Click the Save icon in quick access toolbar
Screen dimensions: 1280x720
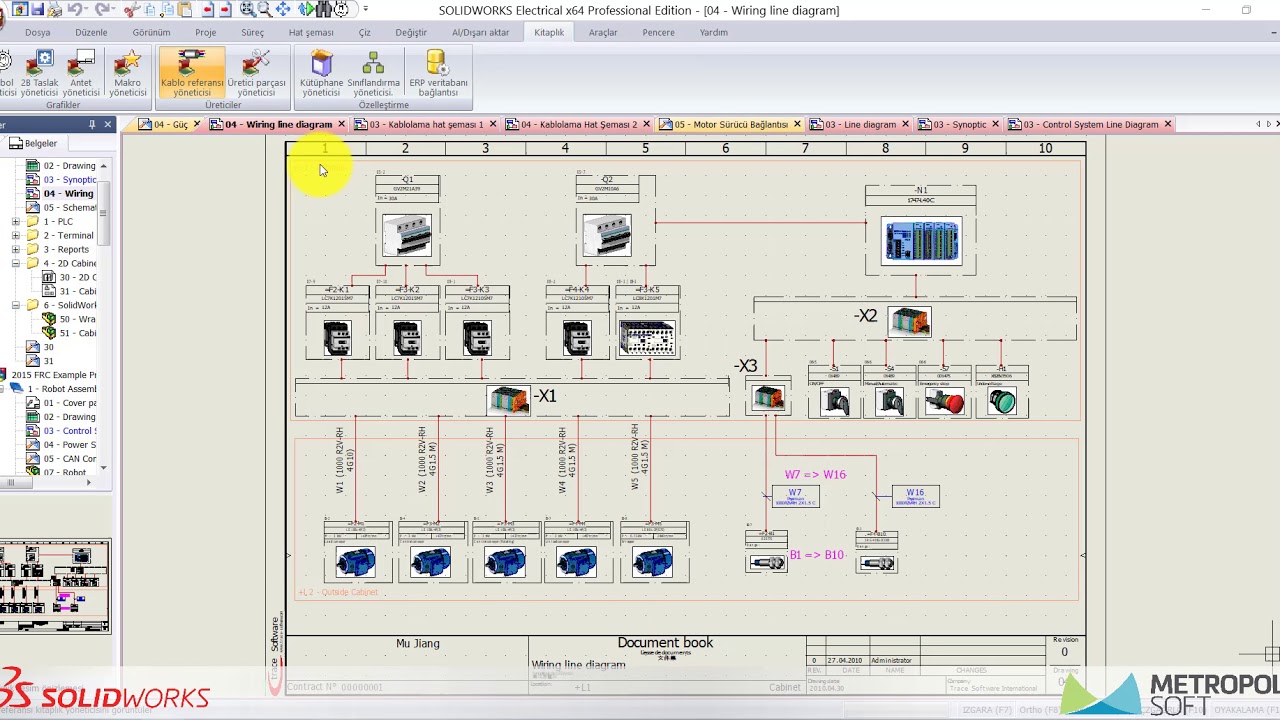point(37,10)
